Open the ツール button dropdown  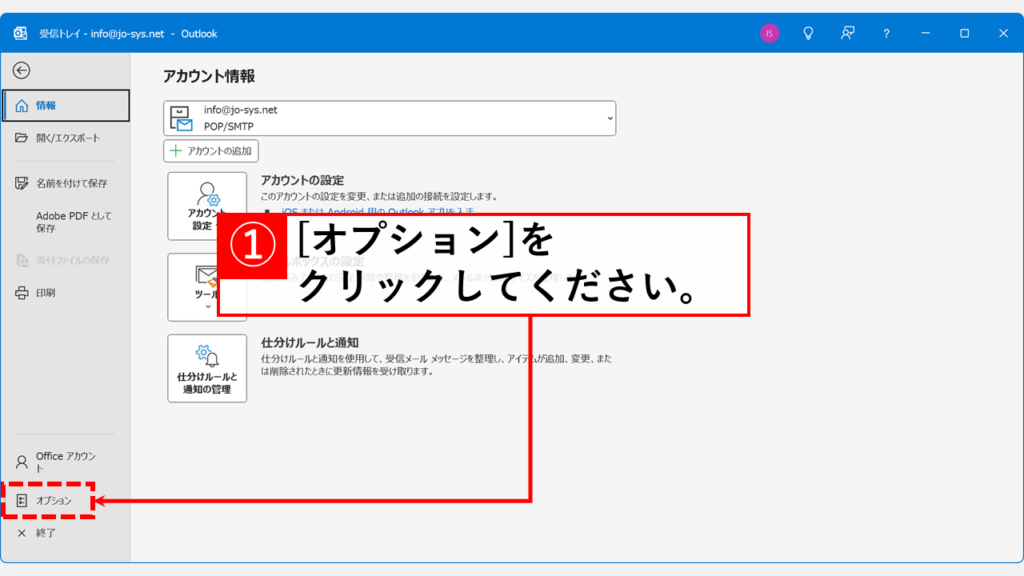click(207, 287)
